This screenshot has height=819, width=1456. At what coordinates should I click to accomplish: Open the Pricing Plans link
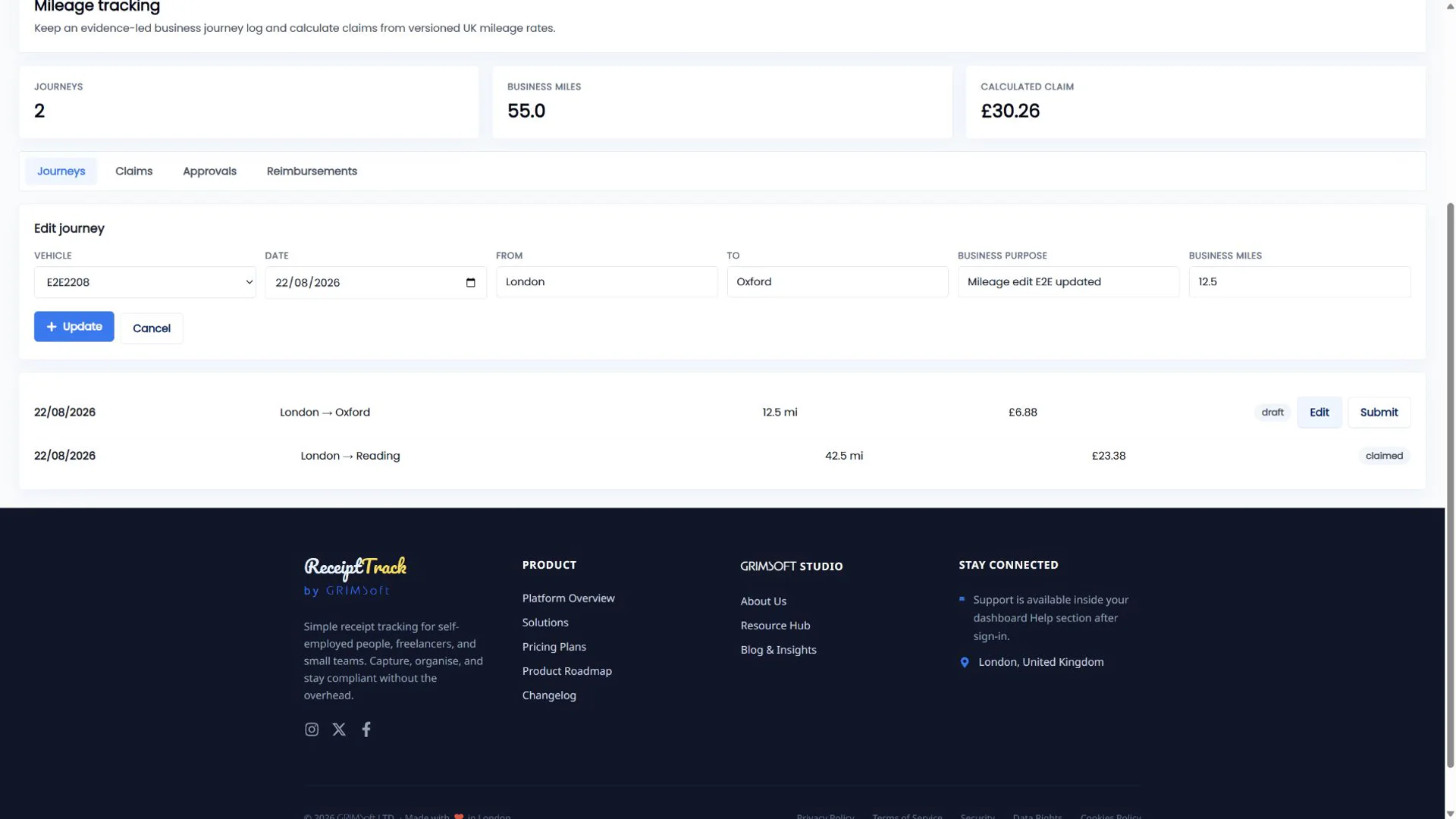tap(554, 647)
